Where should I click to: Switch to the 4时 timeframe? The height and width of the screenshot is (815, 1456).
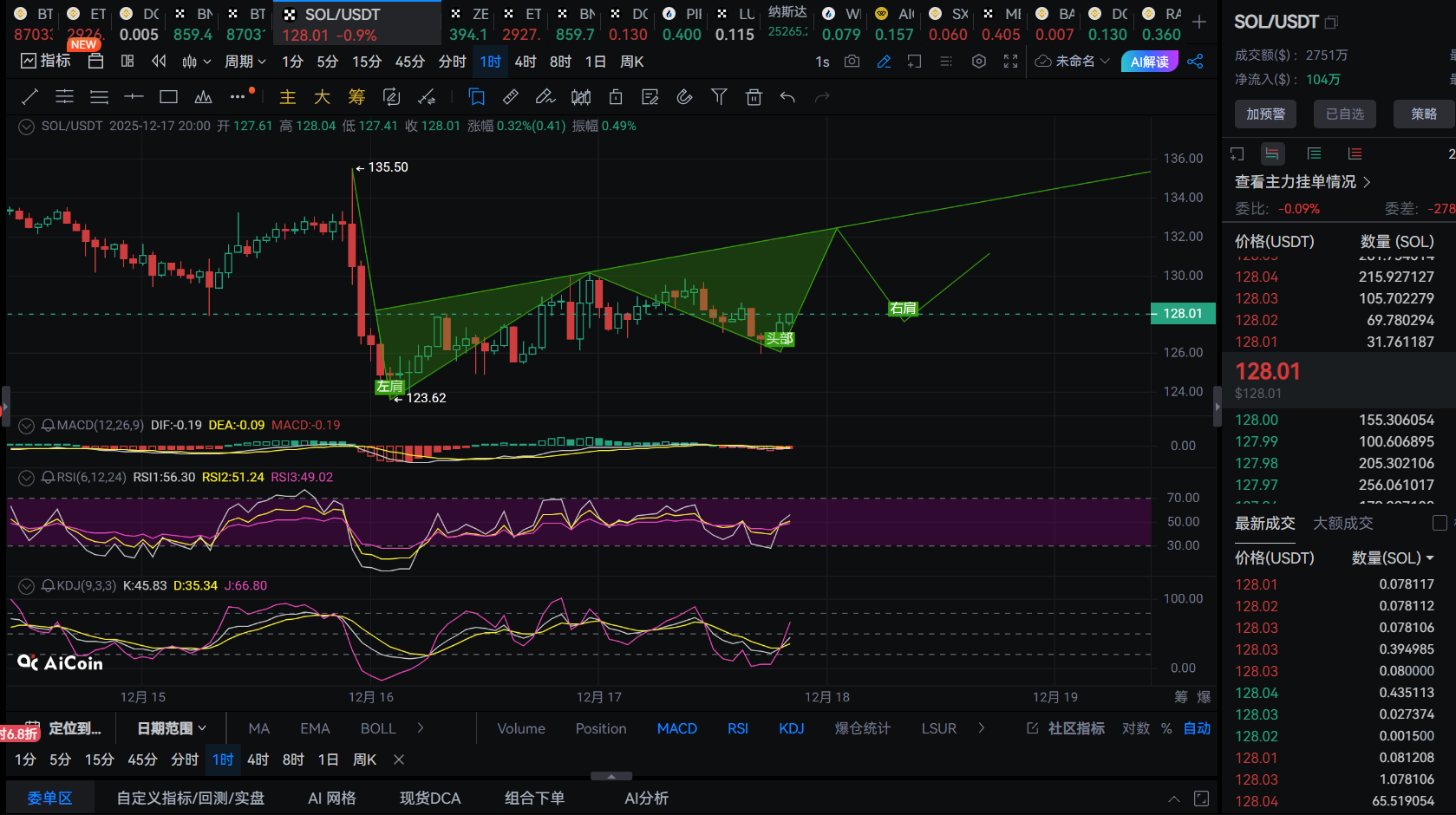[x=525, y=62]
